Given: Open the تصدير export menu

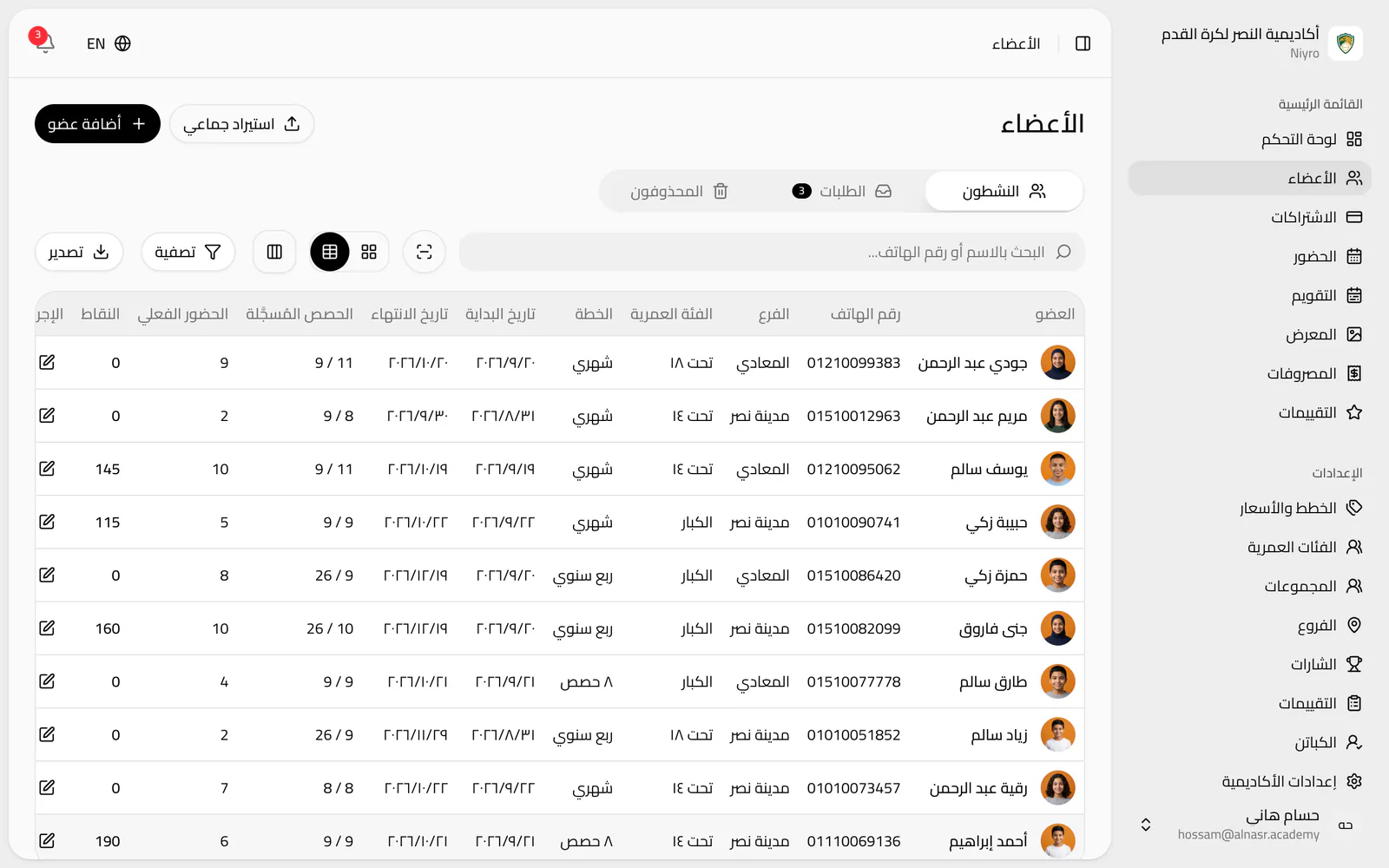Looking at the screenshot, I should pos(79,252).
